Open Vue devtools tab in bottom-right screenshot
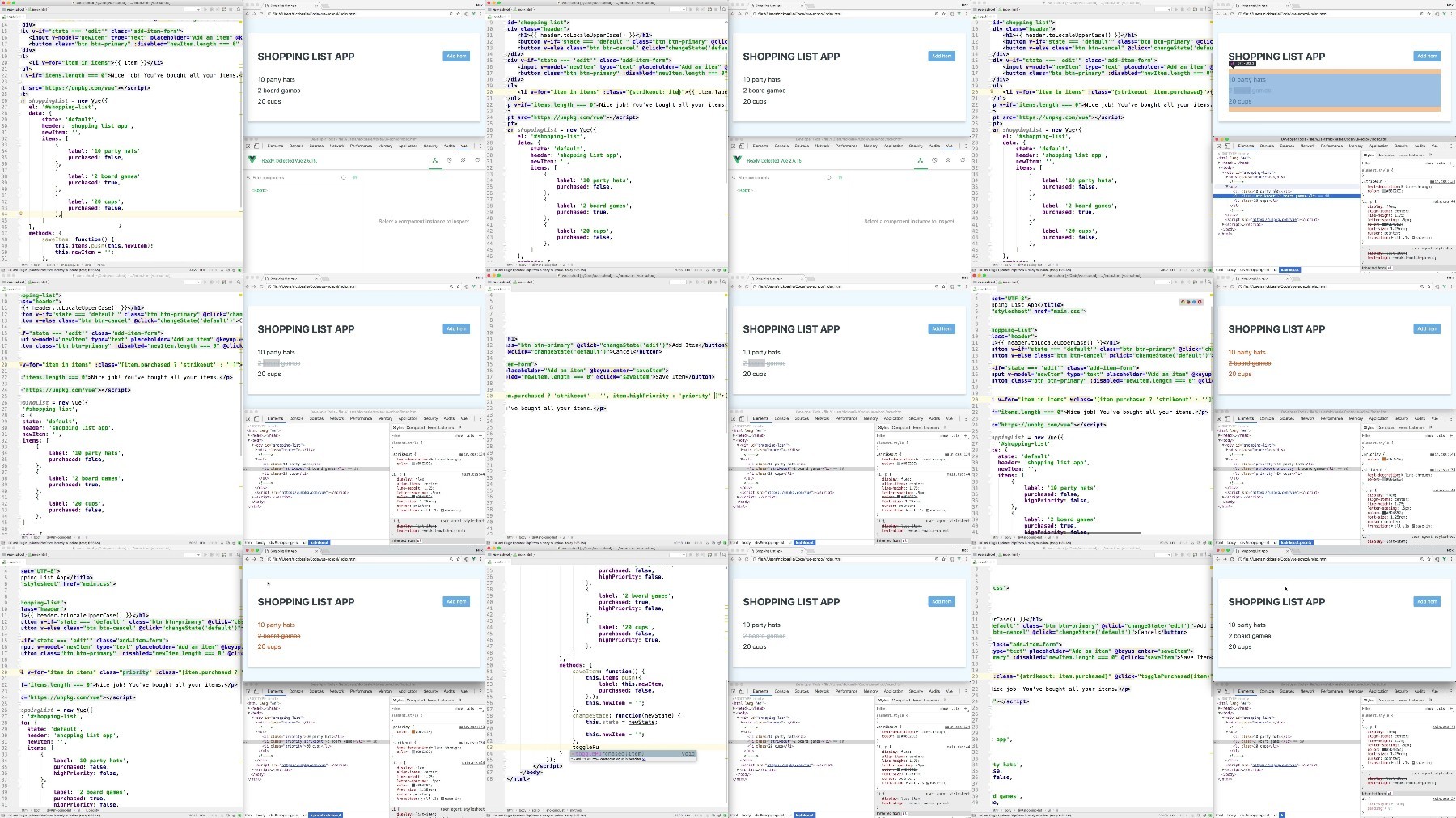The height and width of the screenshot is (818, 1456). pos(1435,691)
